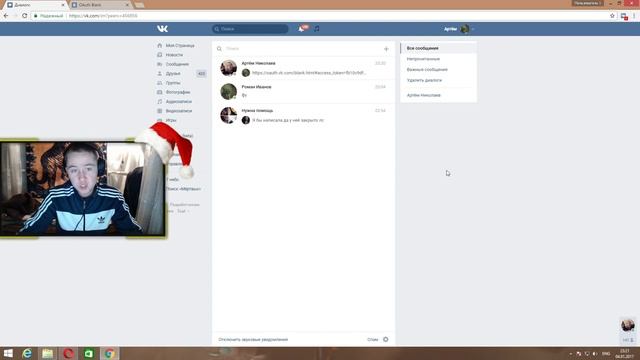Click taskbar clock and date
This screenshot has width=640, height=360.
[x=625, y=354]
